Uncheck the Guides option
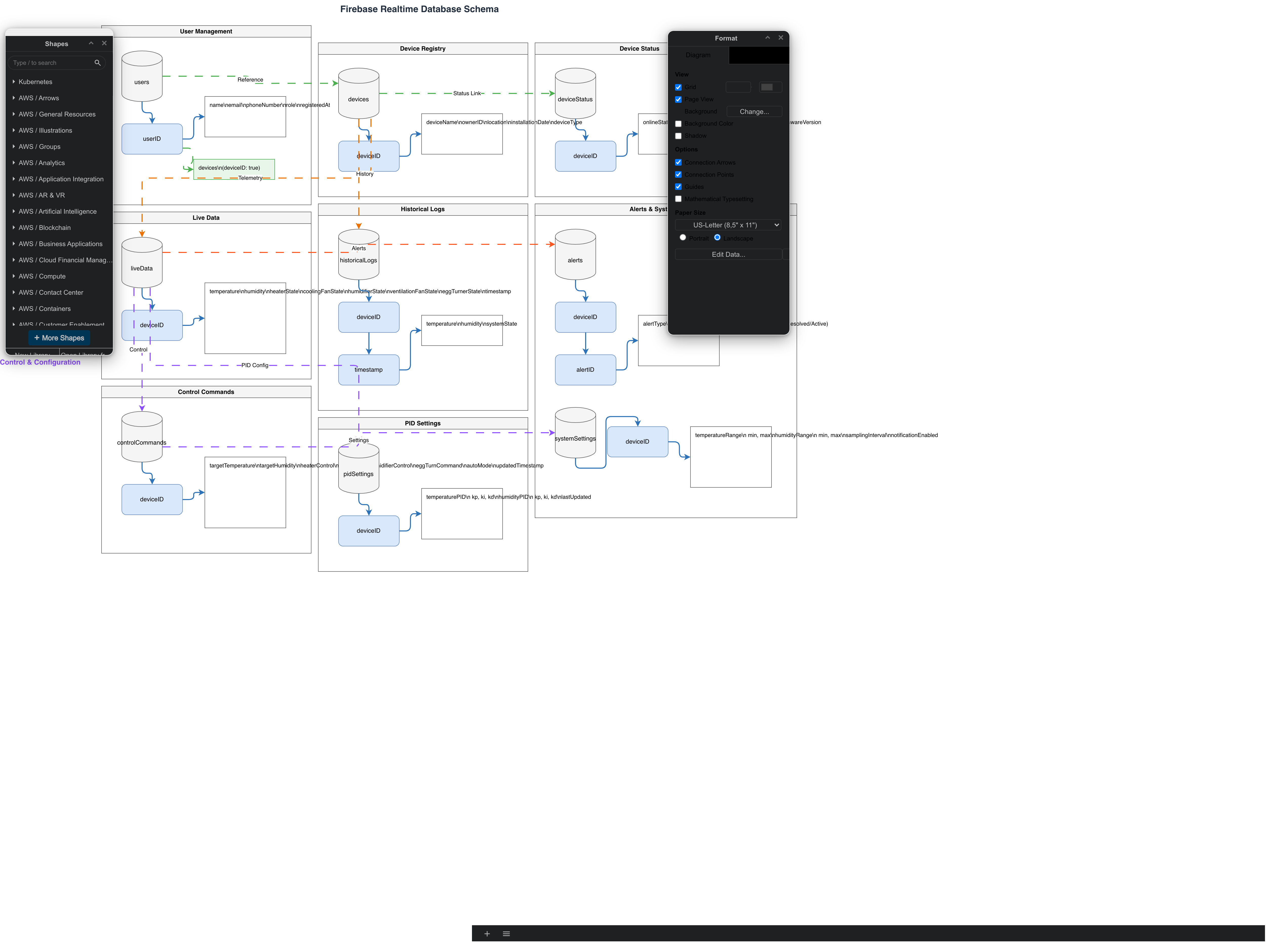This screenshot has height=952, width=1266. [x=678, y=187]
